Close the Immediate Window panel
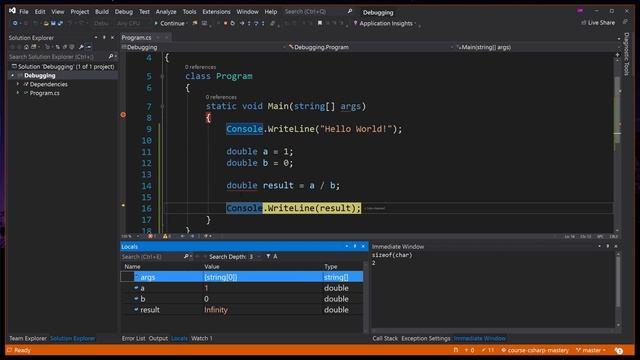The height and width of the screenshot is (360, 640). (616, 246)
